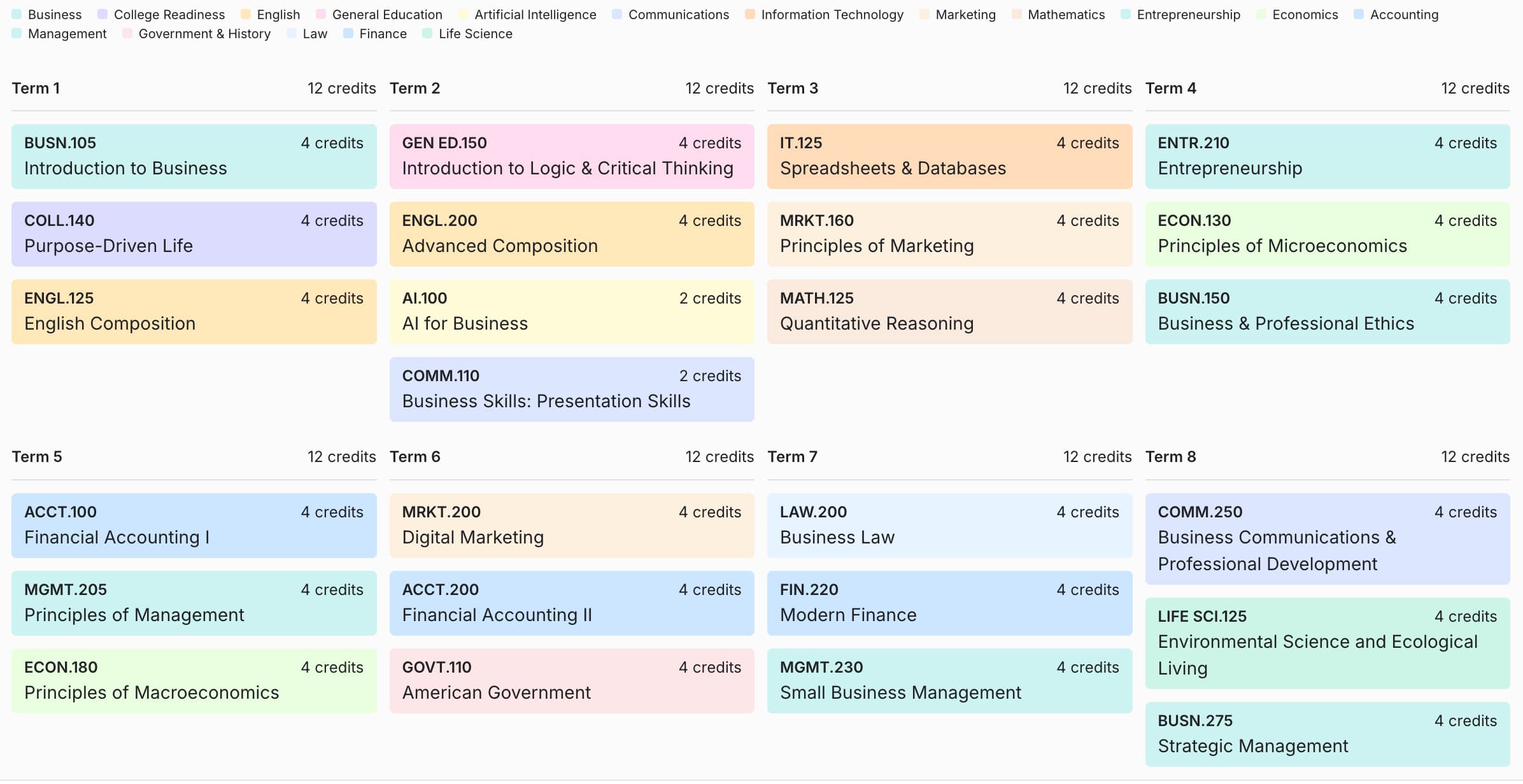This screenshot has width=1523, height=784.
Task: Open the ACCT.100 Financial Accounting I card
Action: (194, 525)
